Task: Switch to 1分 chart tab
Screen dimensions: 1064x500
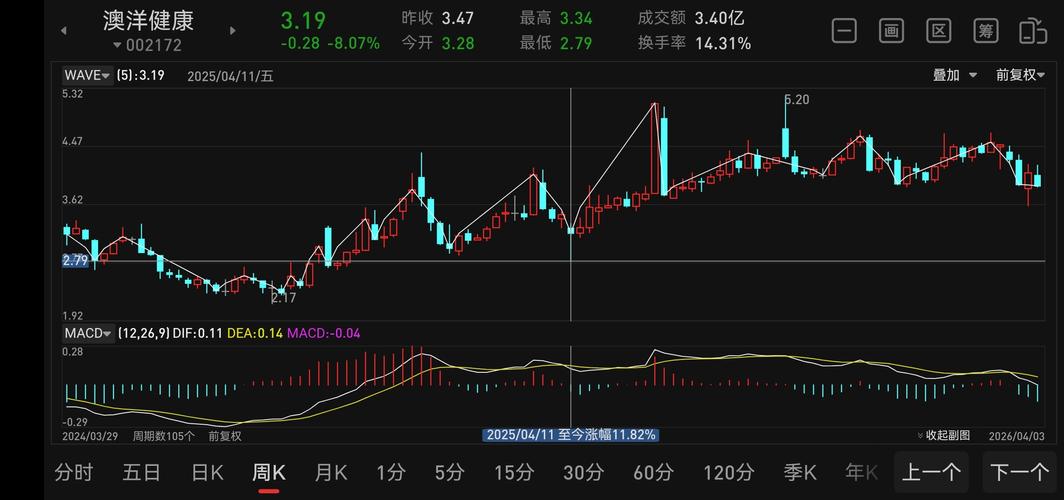Action: [391, 472]
